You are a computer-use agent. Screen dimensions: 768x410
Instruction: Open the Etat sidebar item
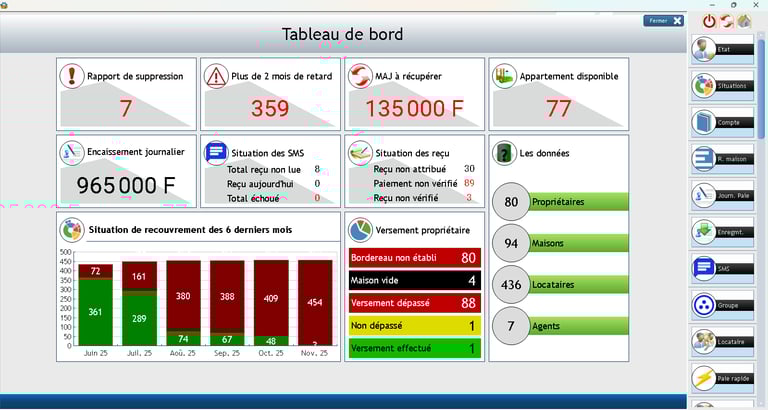(x=722, y=49)
